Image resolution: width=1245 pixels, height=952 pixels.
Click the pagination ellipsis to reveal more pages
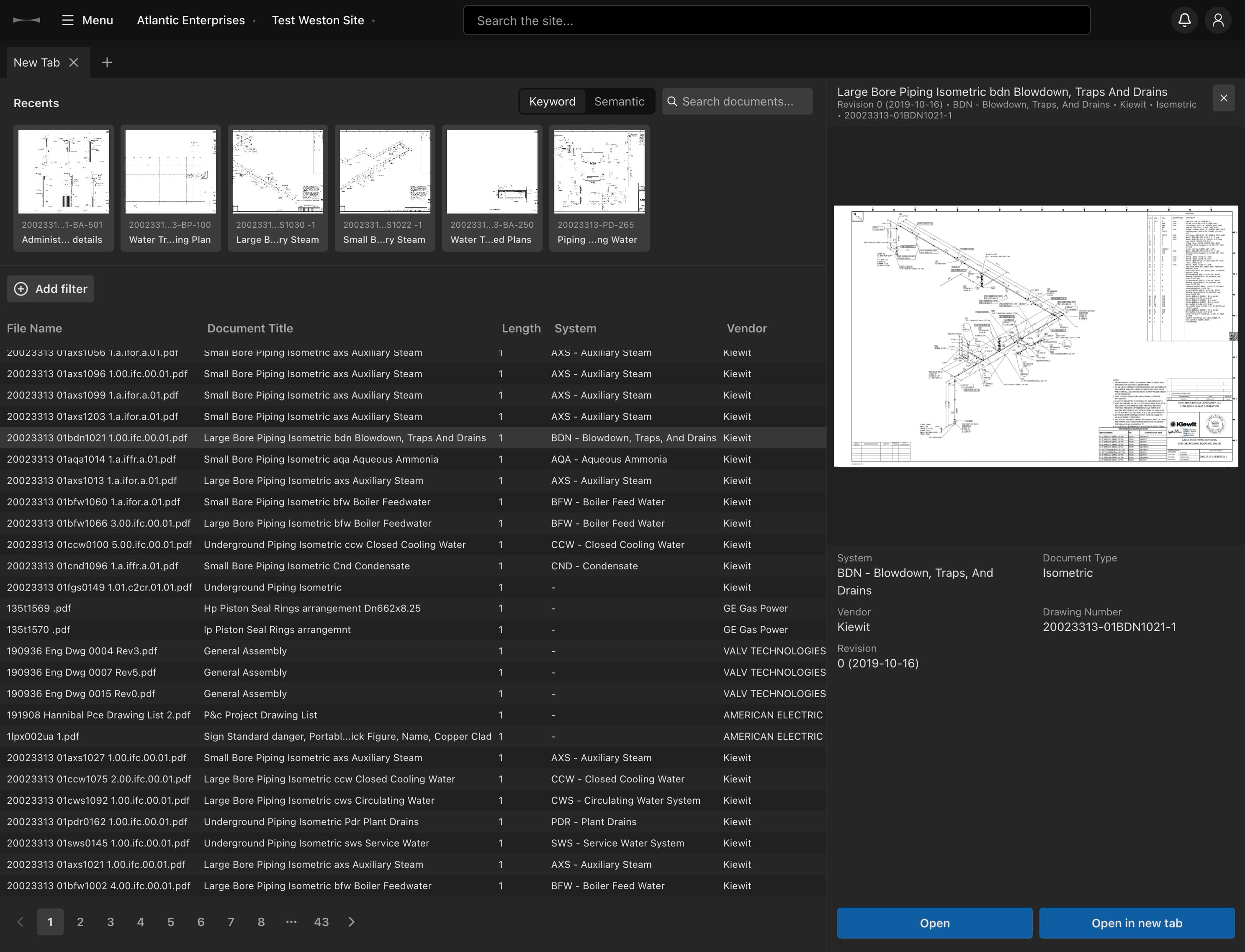pyautogui.click(x=291, y=922)
